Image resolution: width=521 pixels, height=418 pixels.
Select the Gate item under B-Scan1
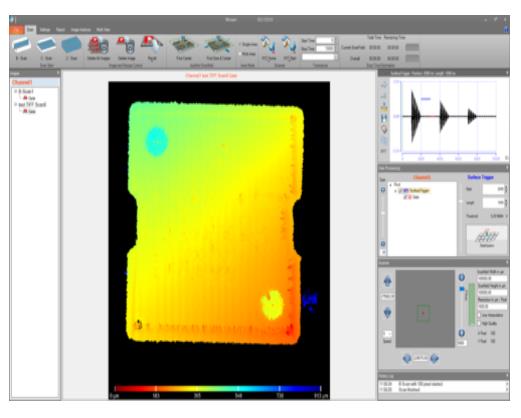point(29,98)
